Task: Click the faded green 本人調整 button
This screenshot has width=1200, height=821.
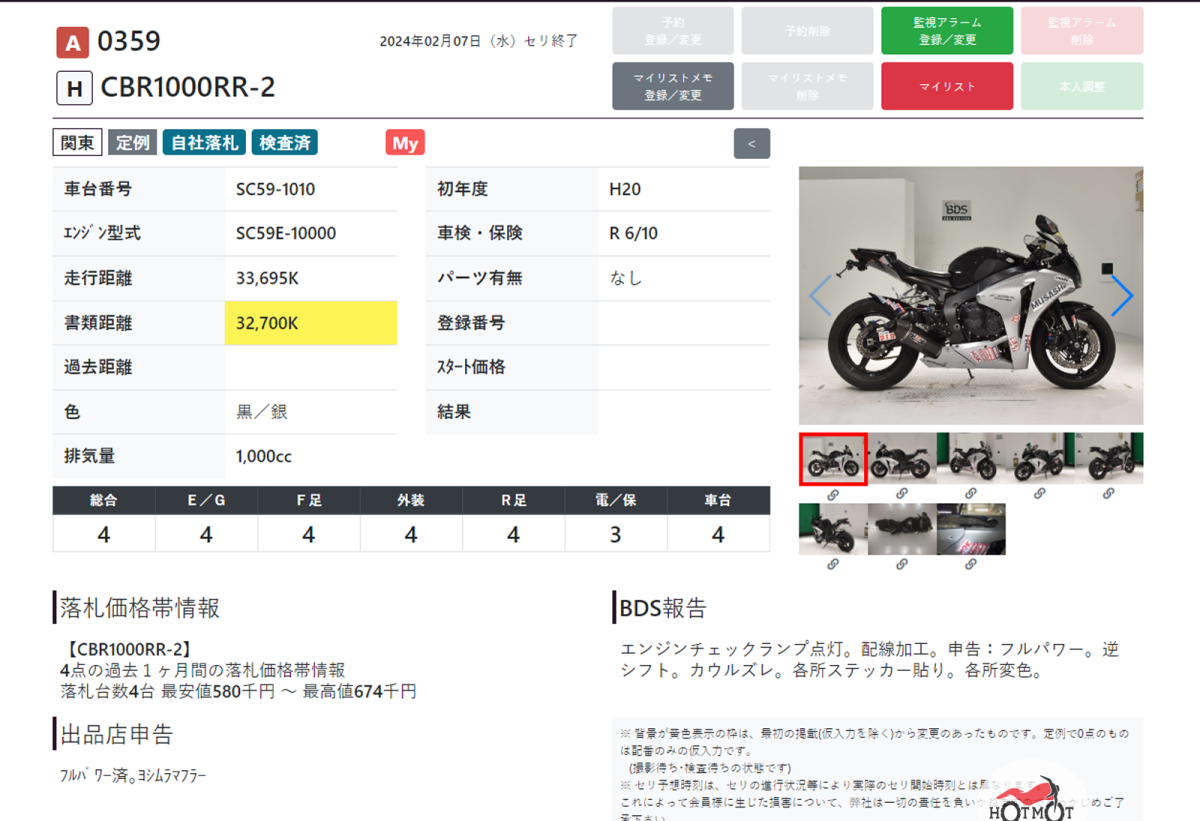Action: tap(1082, 86)
